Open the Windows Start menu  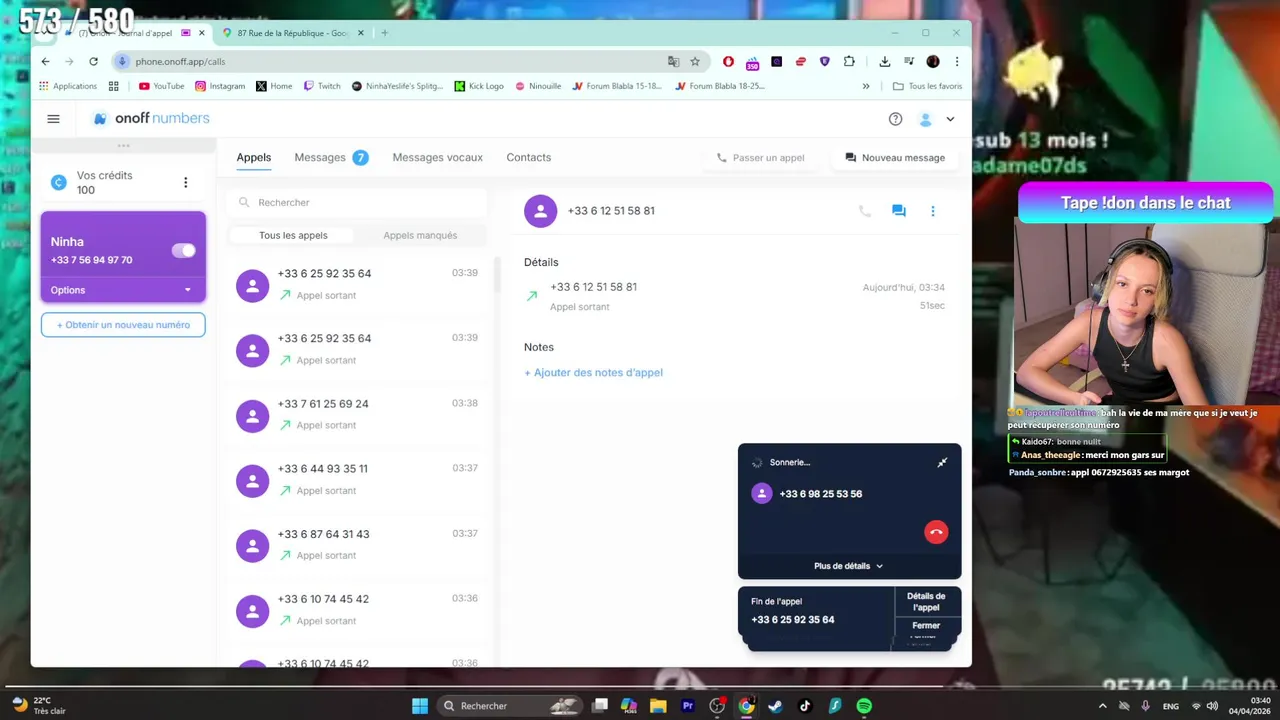coord(420,706)
